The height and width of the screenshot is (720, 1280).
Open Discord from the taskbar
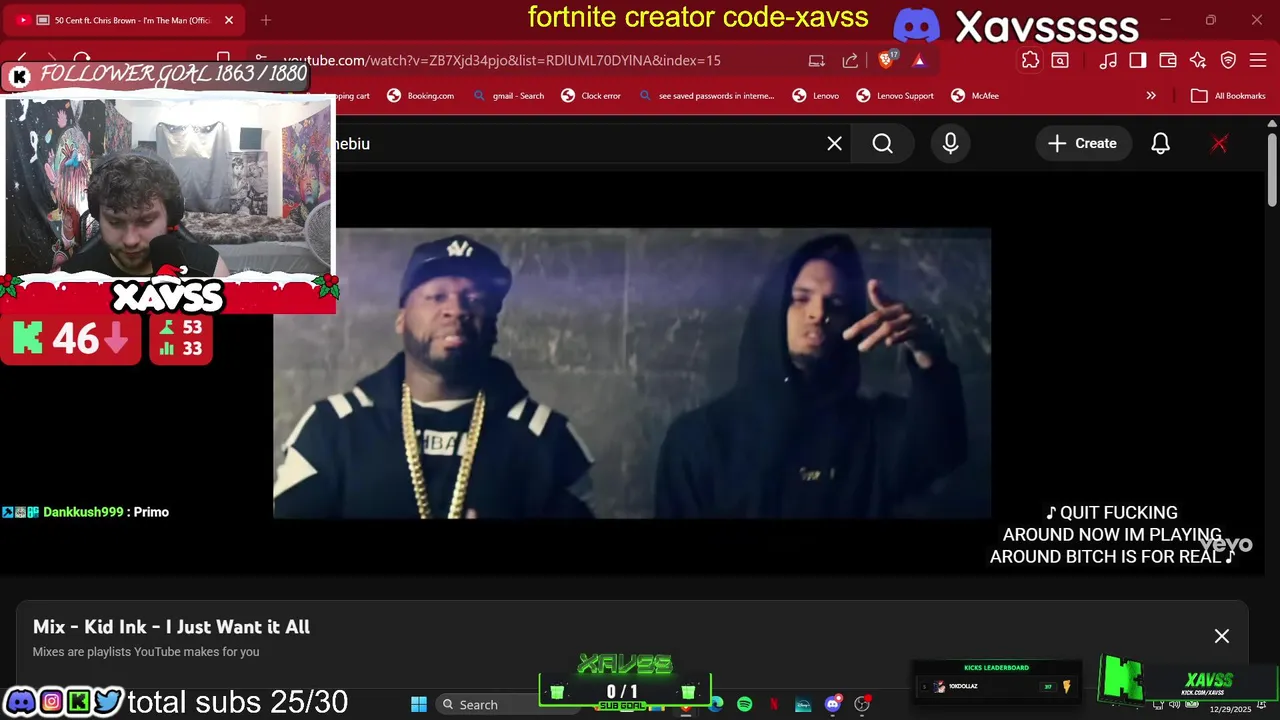pos(832,704)
